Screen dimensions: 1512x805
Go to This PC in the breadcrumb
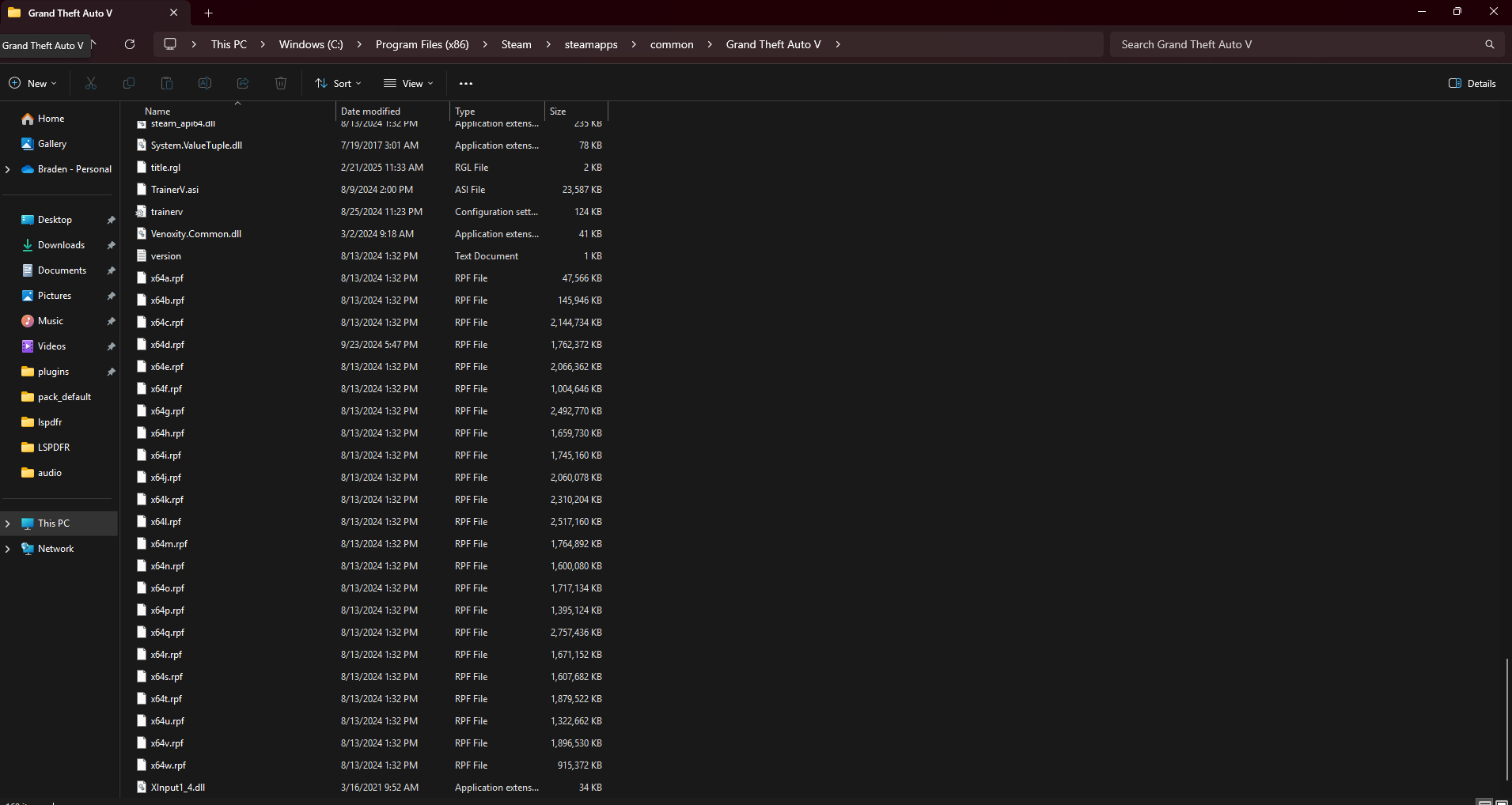coord(229,44)
